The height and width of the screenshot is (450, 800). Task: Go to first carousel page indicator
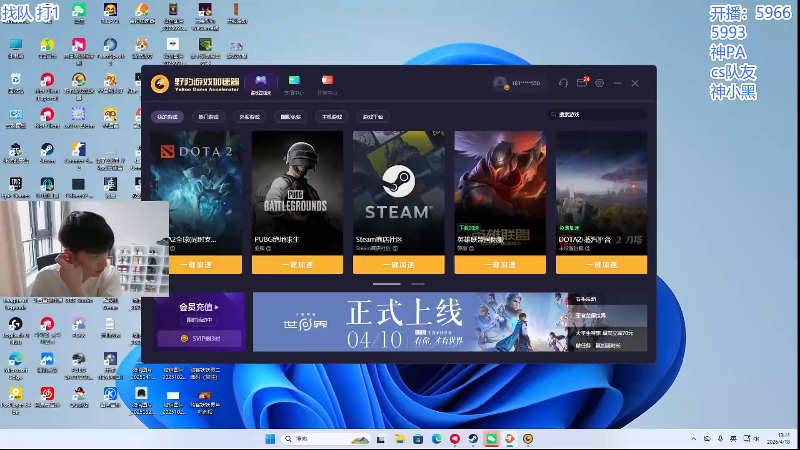[387, 284]
